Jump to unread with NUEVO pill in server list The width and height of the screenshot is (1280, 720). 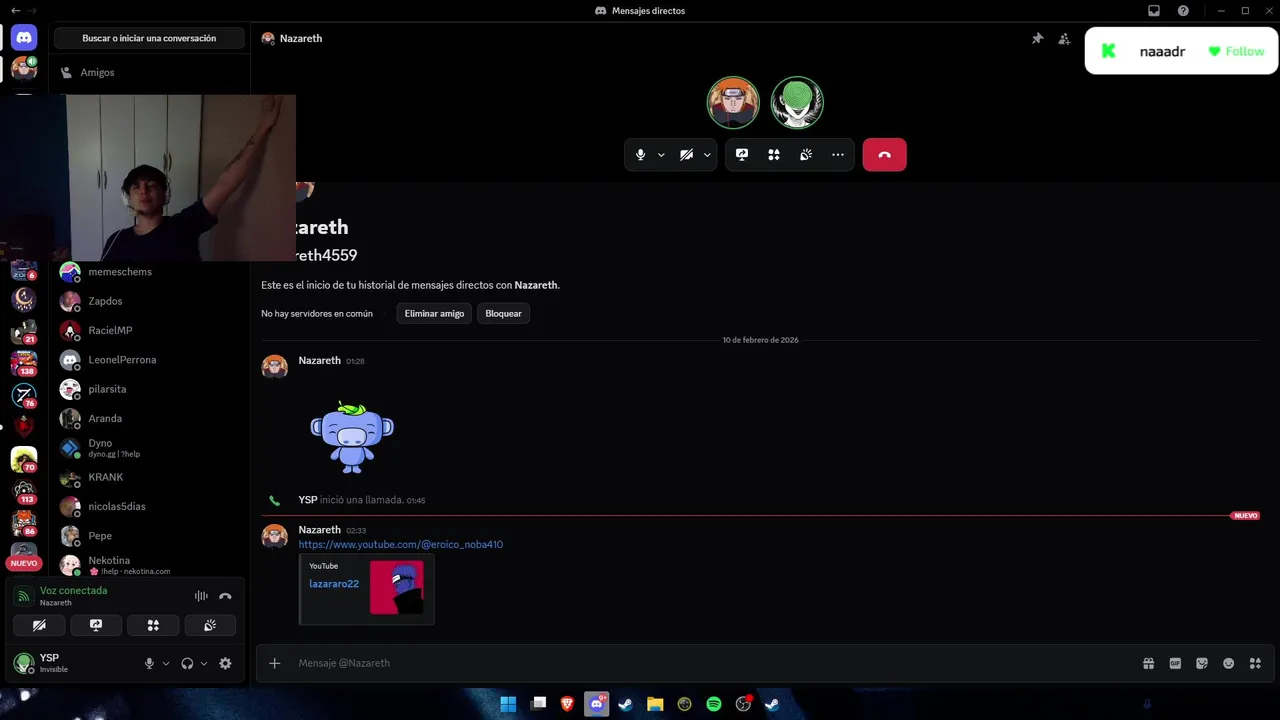tap(24, 563)
